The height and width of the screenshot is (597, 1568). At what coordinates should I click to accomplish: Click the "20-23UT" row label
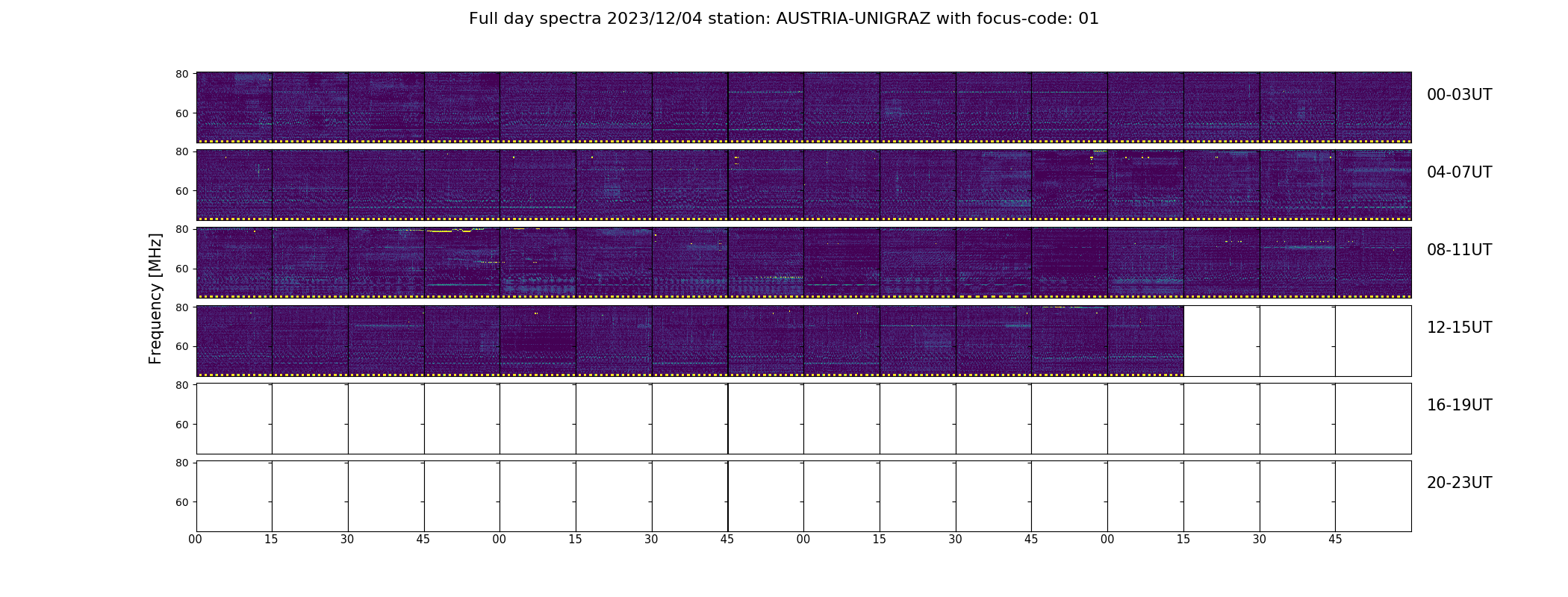point(1459,483)
